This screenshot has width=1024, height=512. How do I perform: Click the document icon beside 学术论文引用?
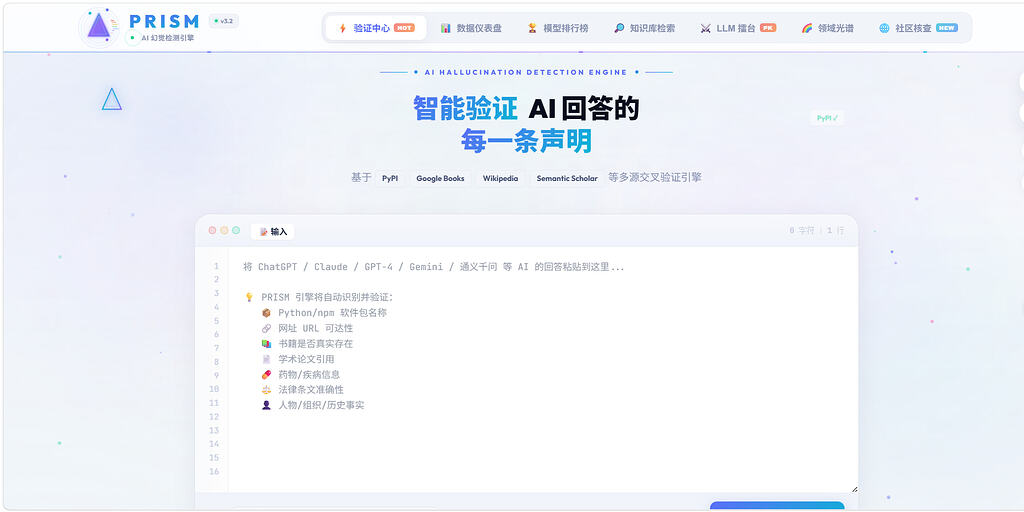(x=266, y=359)
